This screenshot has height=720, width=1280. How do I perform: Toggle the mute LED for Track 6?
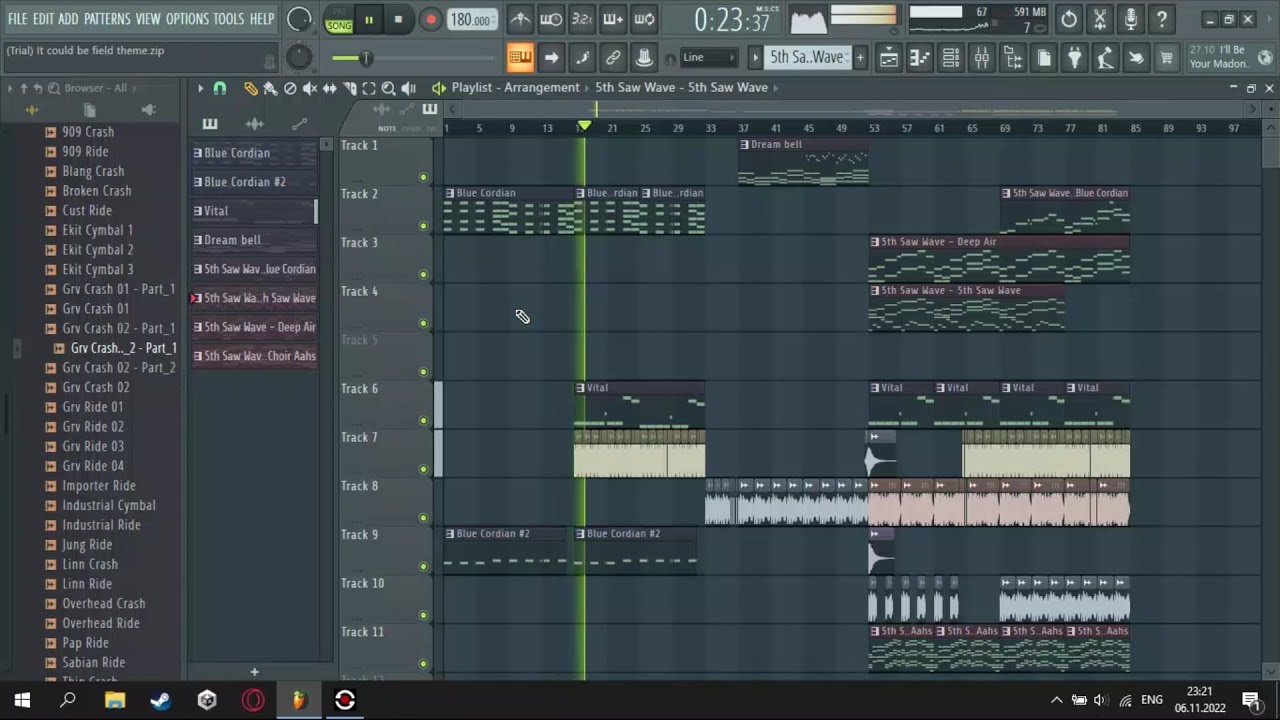point(423,420)
